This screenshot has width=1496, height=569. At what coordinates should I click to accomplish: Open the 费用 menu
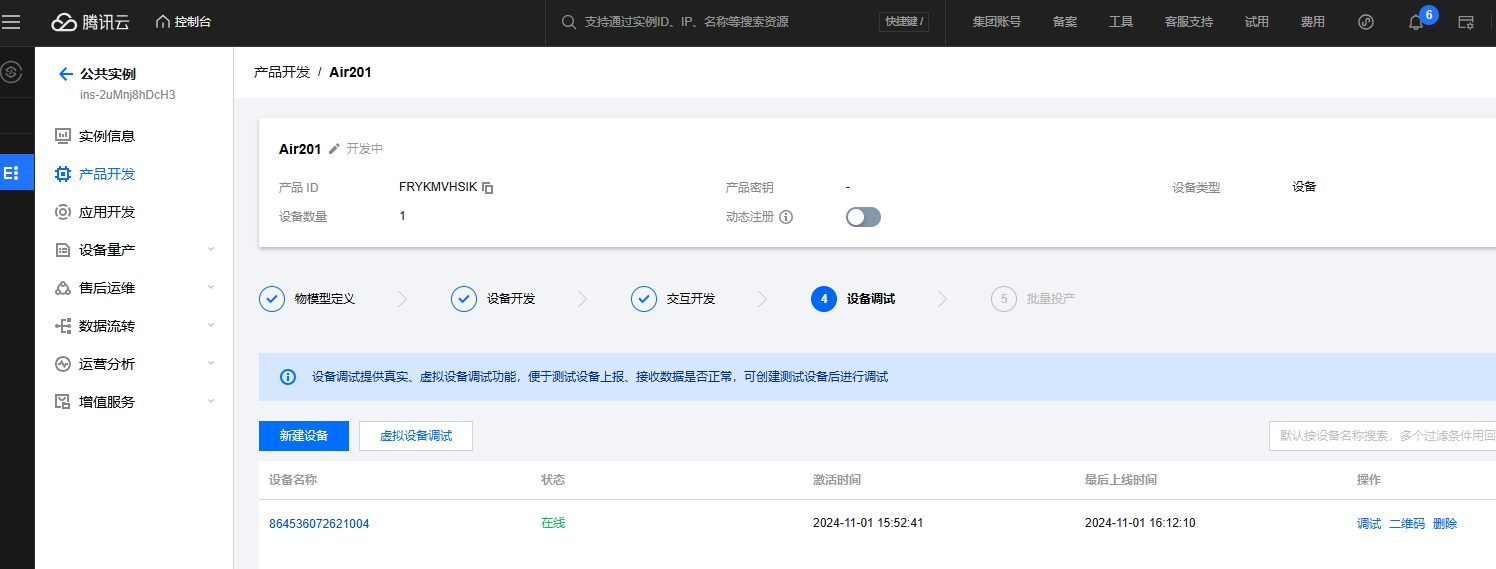click(1313, 22)
